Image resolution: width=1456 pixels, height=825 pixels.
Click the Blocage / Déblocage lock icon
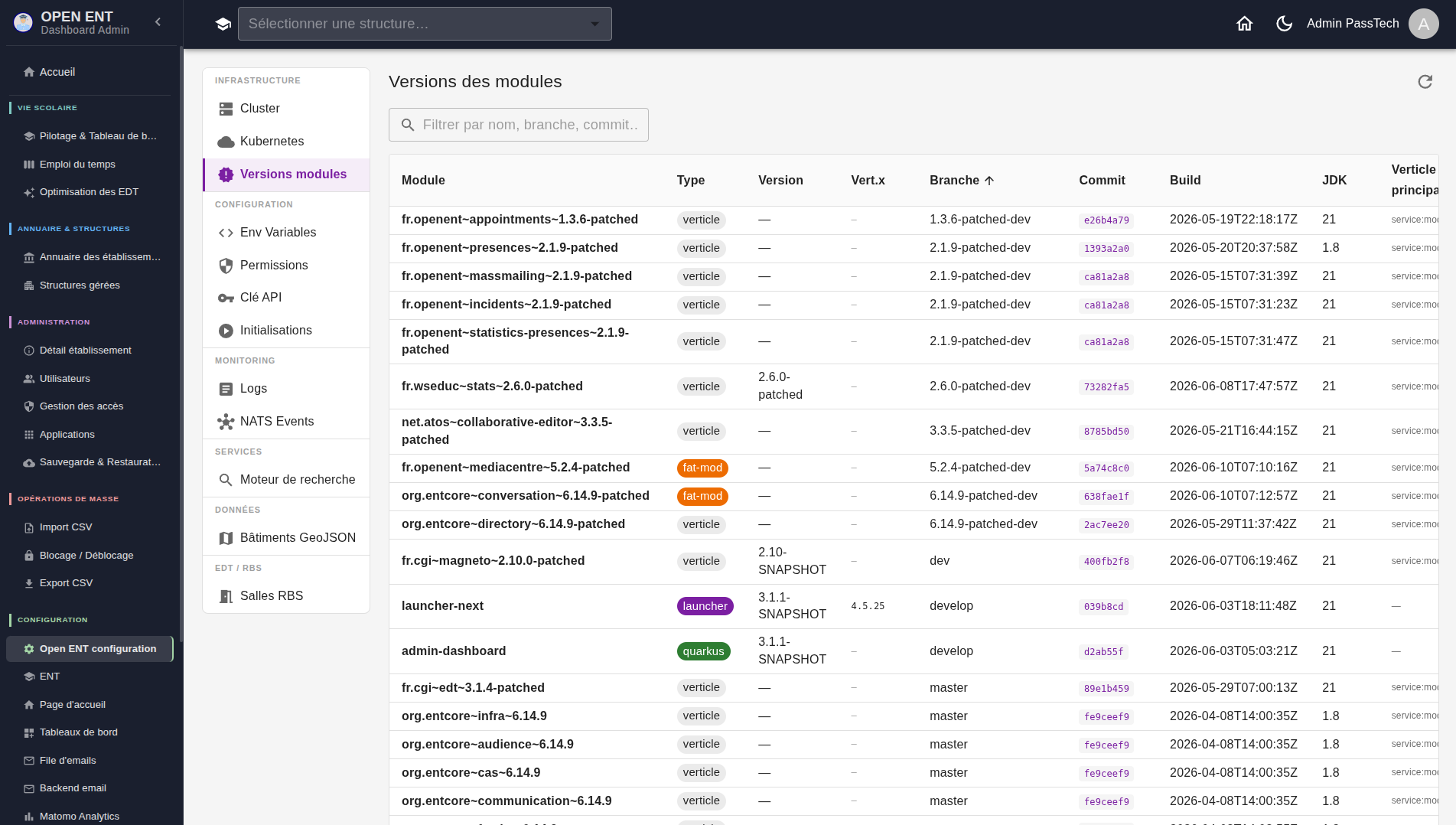29,556
